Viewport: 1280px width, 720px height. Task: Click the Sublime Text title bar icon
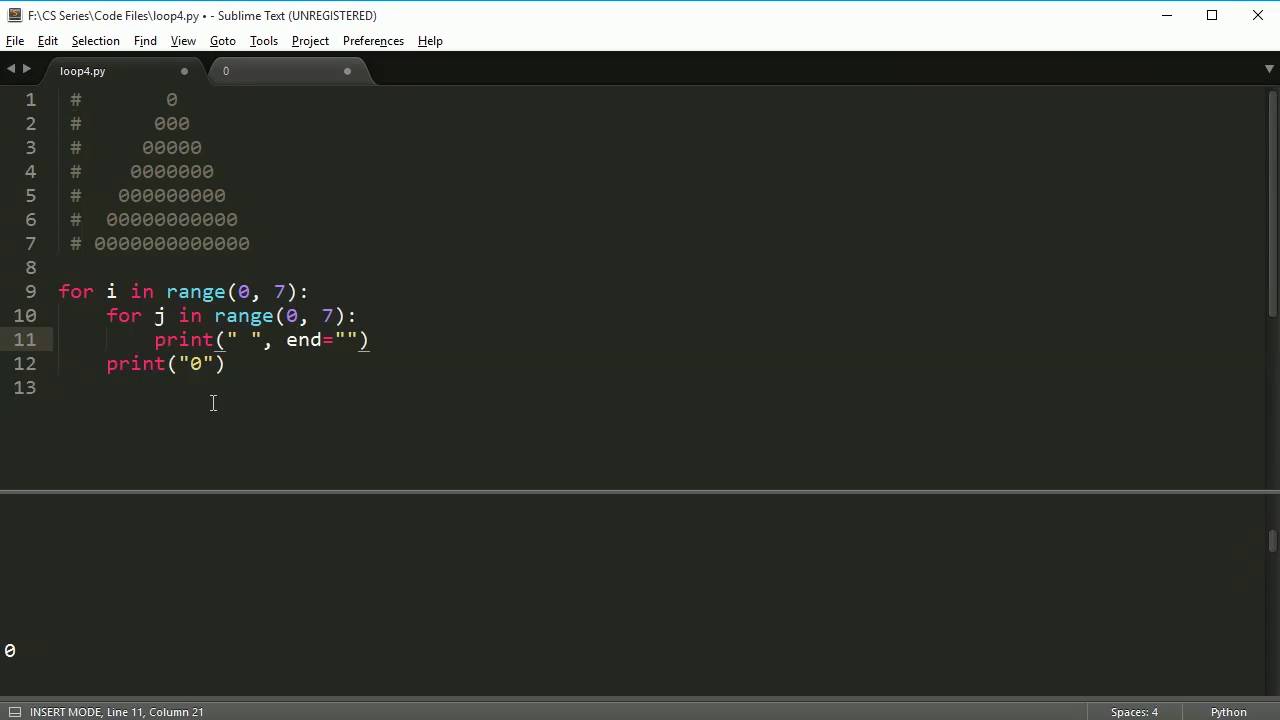tap(14, 15)
